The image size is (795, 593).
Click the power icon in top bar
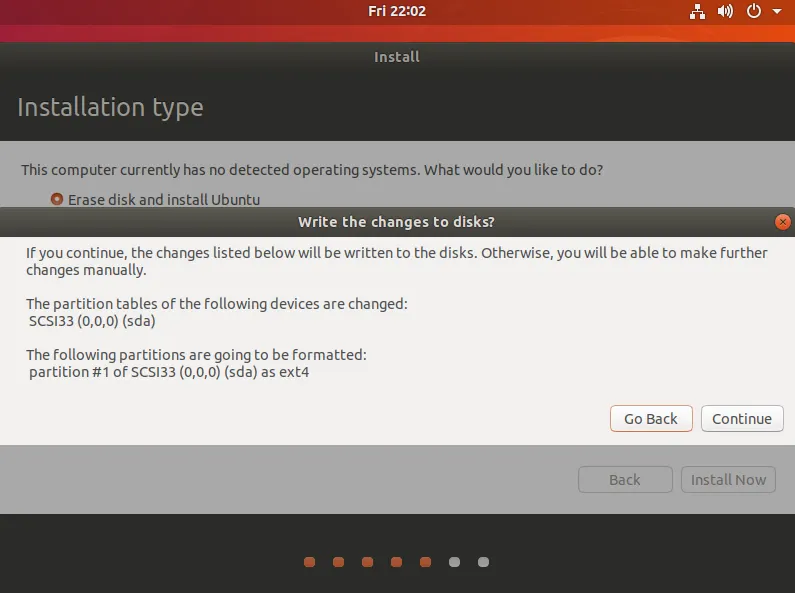(754, 11)
